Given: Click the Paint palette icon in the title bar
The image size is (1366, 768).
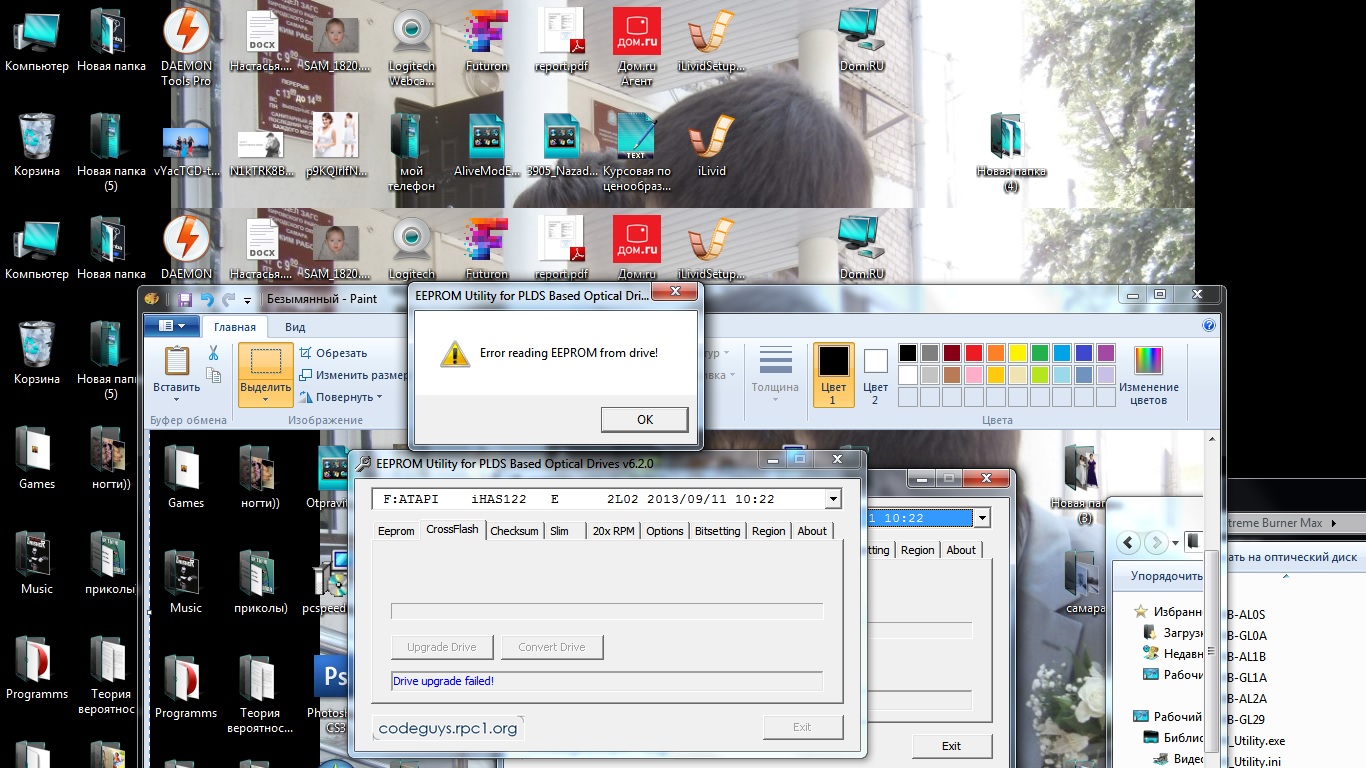Looking at the screenshot, I should pos(152,298).
